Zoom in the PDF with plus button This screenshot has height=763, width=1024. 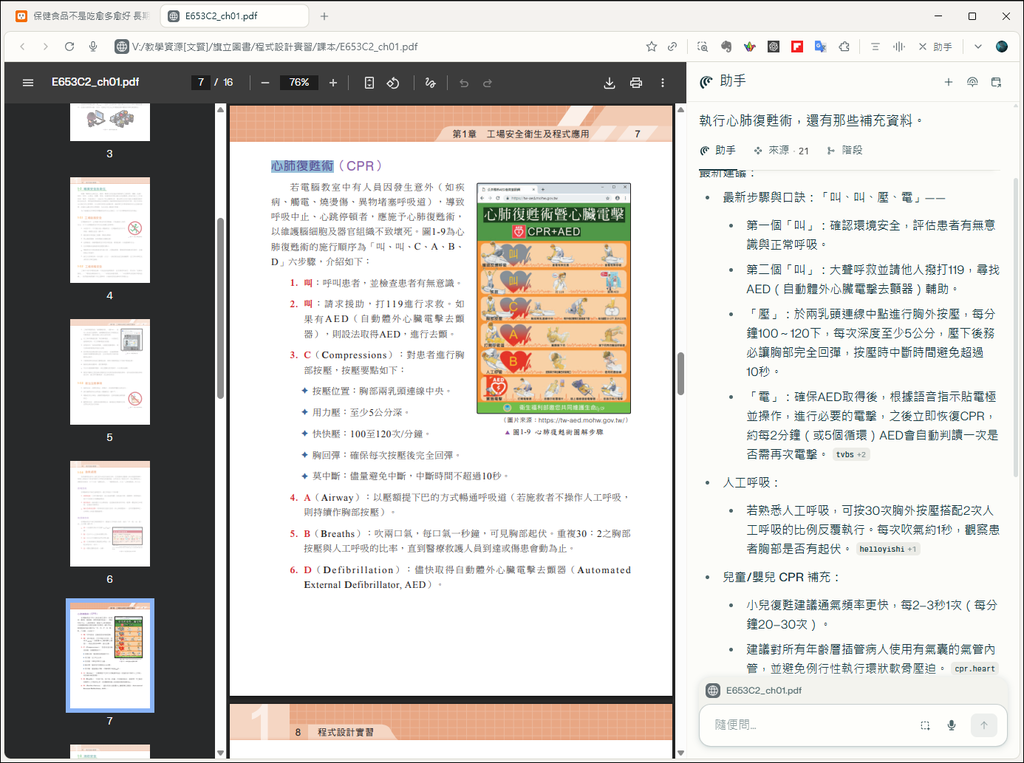pyautogui.click(x=333, y=83)
